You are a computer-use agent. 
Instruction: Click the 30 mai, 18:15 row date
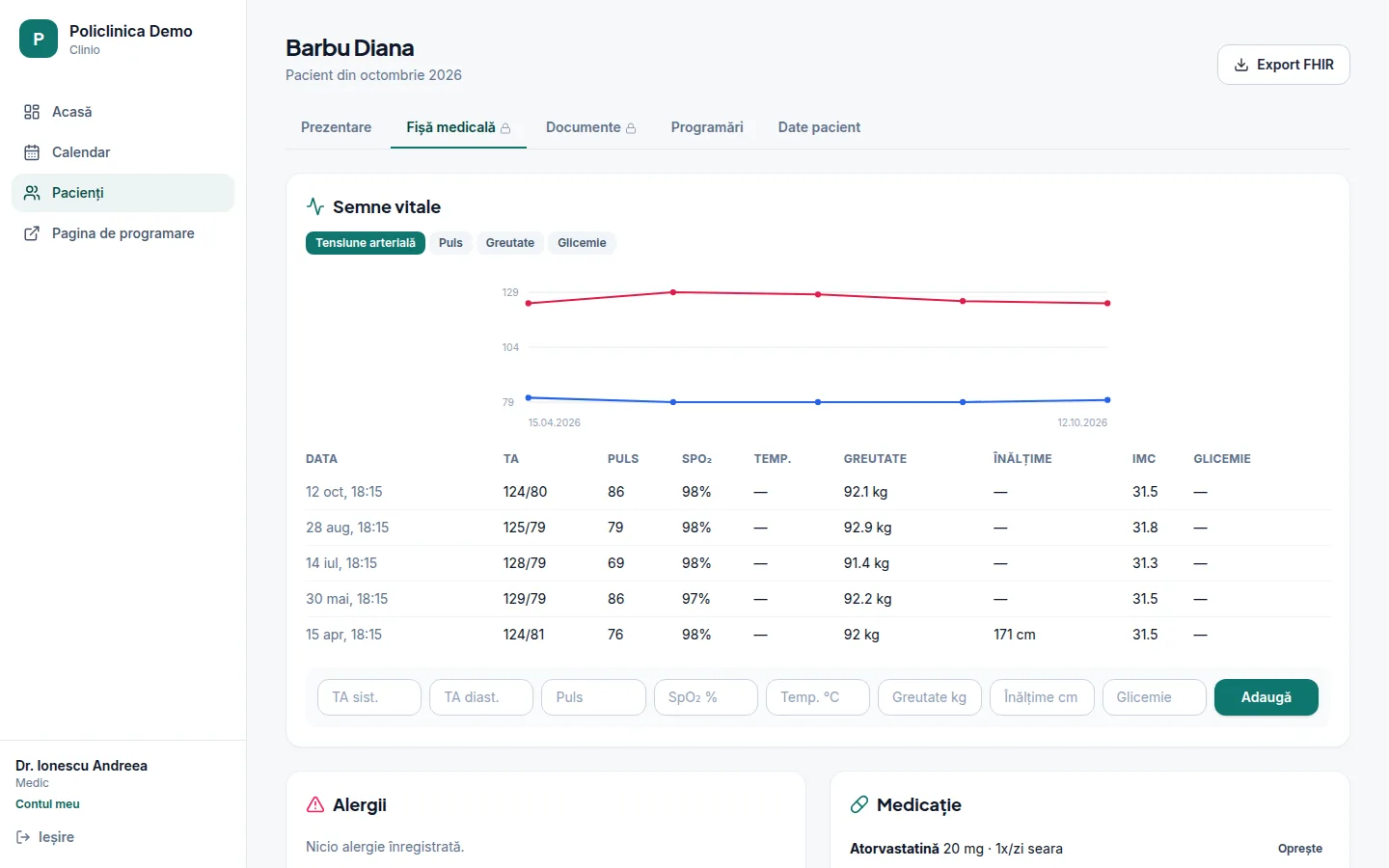347,599
